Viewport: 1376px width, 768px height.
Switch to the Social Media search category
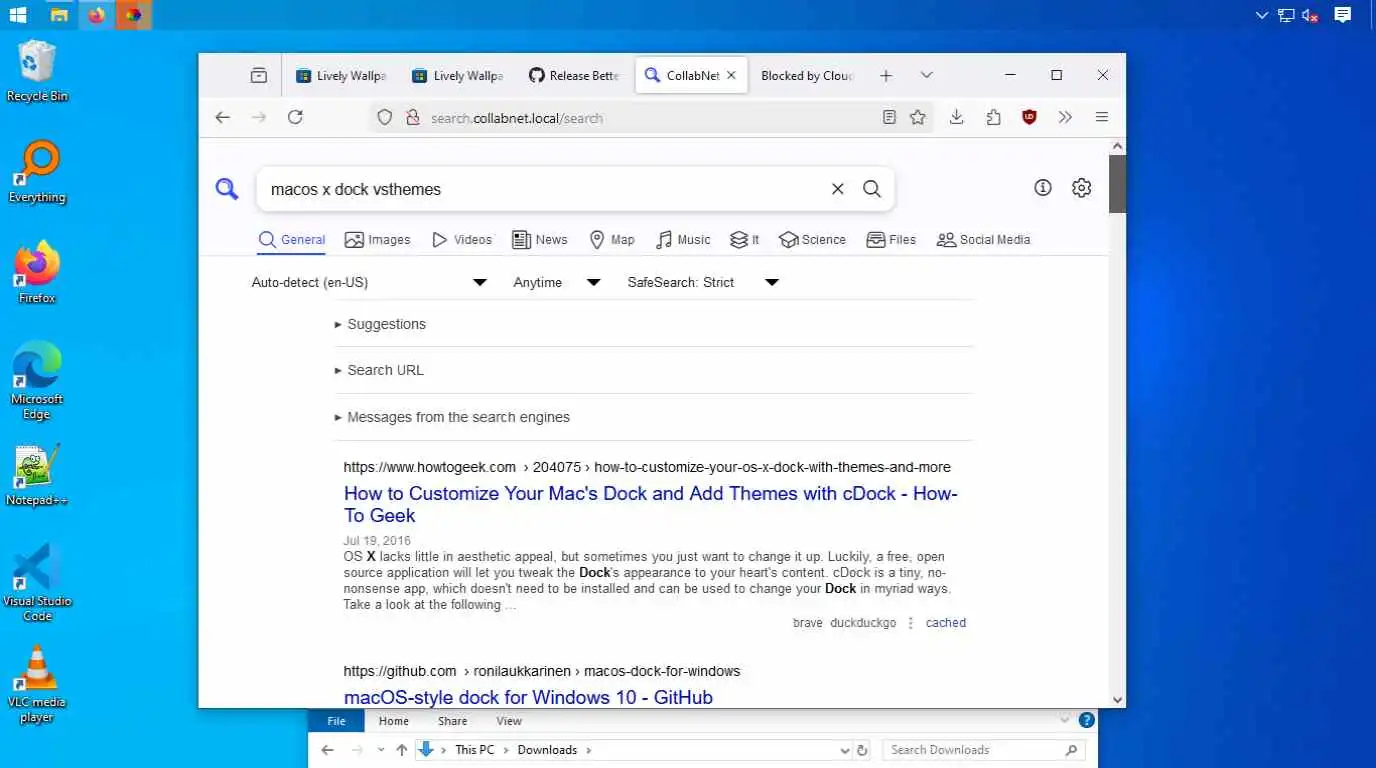pyautogui.click(x=983, y=240)
